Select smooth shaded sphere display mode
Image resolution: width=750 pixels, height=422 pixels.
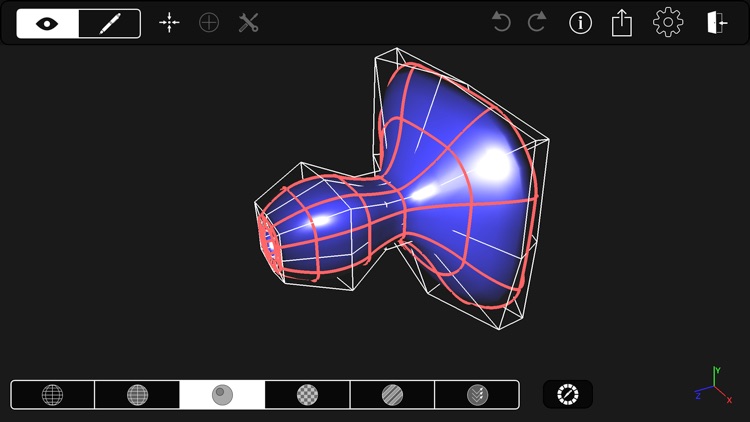tap(222, 395)
